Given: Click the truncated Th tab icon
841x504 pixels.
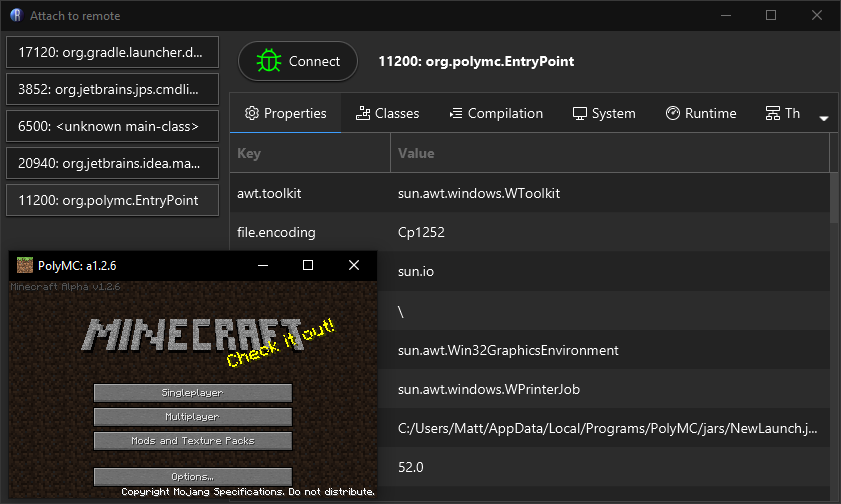Looking at the screenshot, I should point(773,113).
